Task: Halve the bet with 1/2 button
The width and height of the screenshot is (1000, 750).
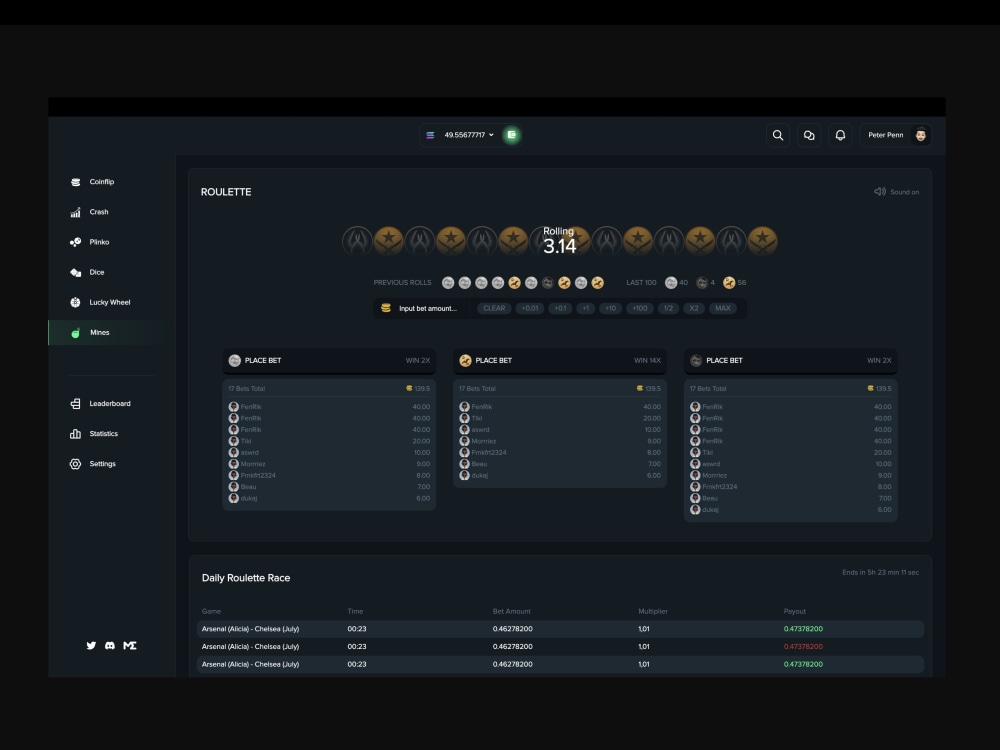Action: point(668,309)
